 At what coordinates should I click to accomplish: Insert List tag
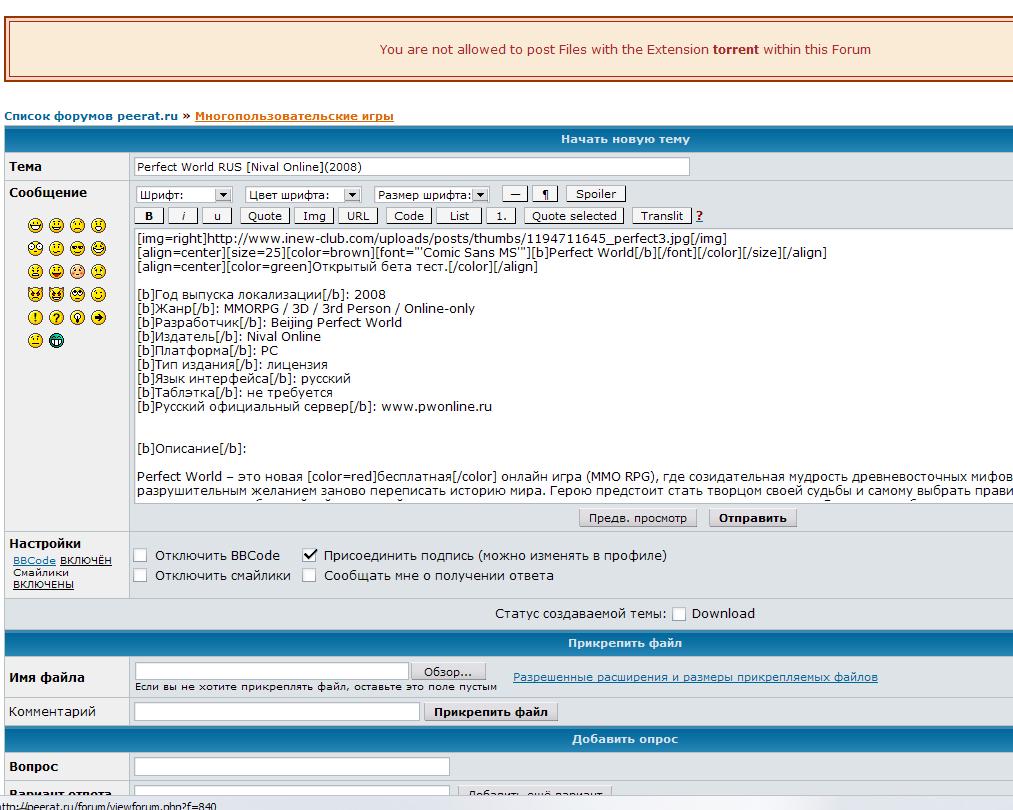(459, 216)
